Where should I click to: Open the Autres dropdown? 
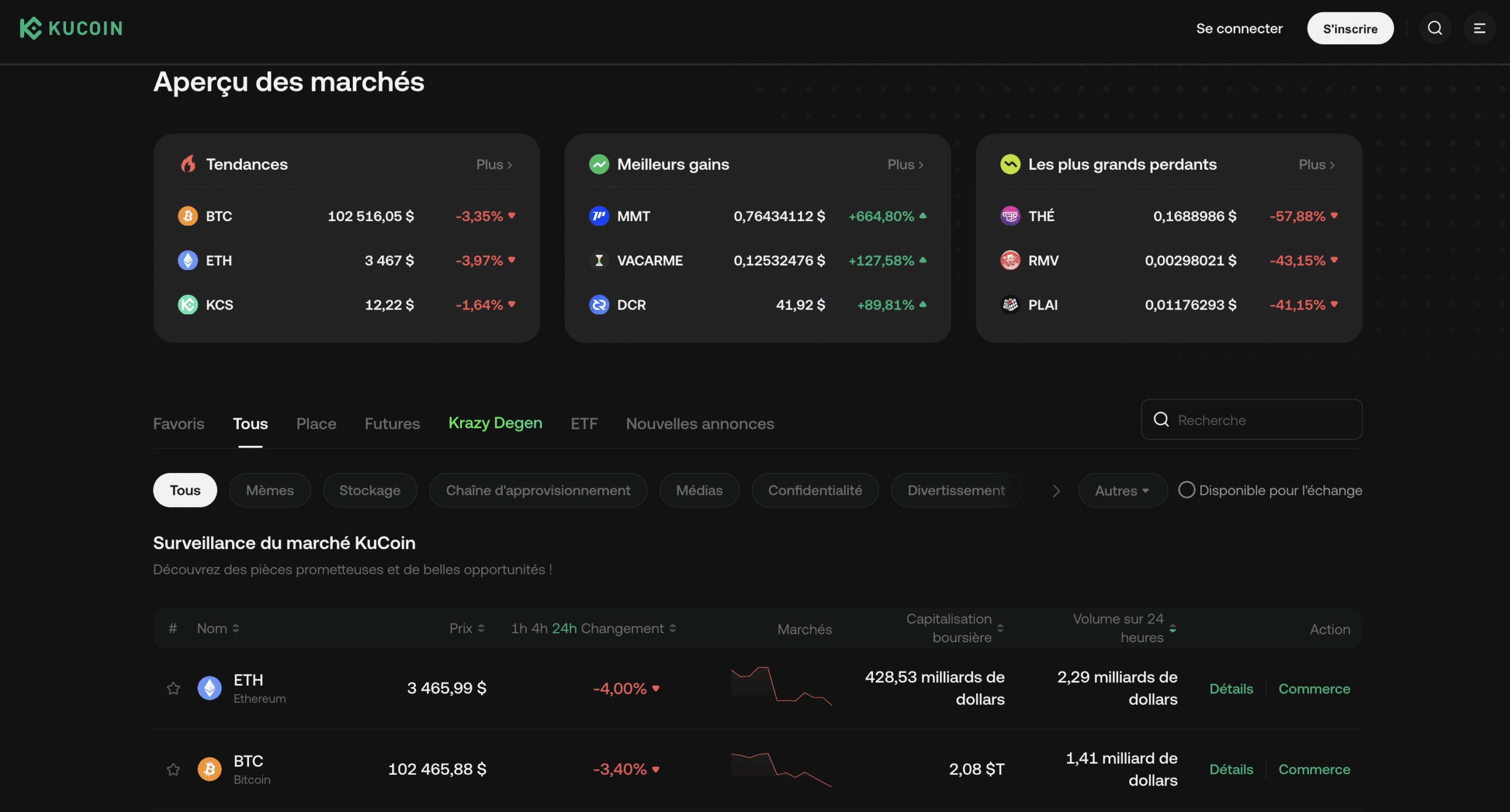[1122, 490]
